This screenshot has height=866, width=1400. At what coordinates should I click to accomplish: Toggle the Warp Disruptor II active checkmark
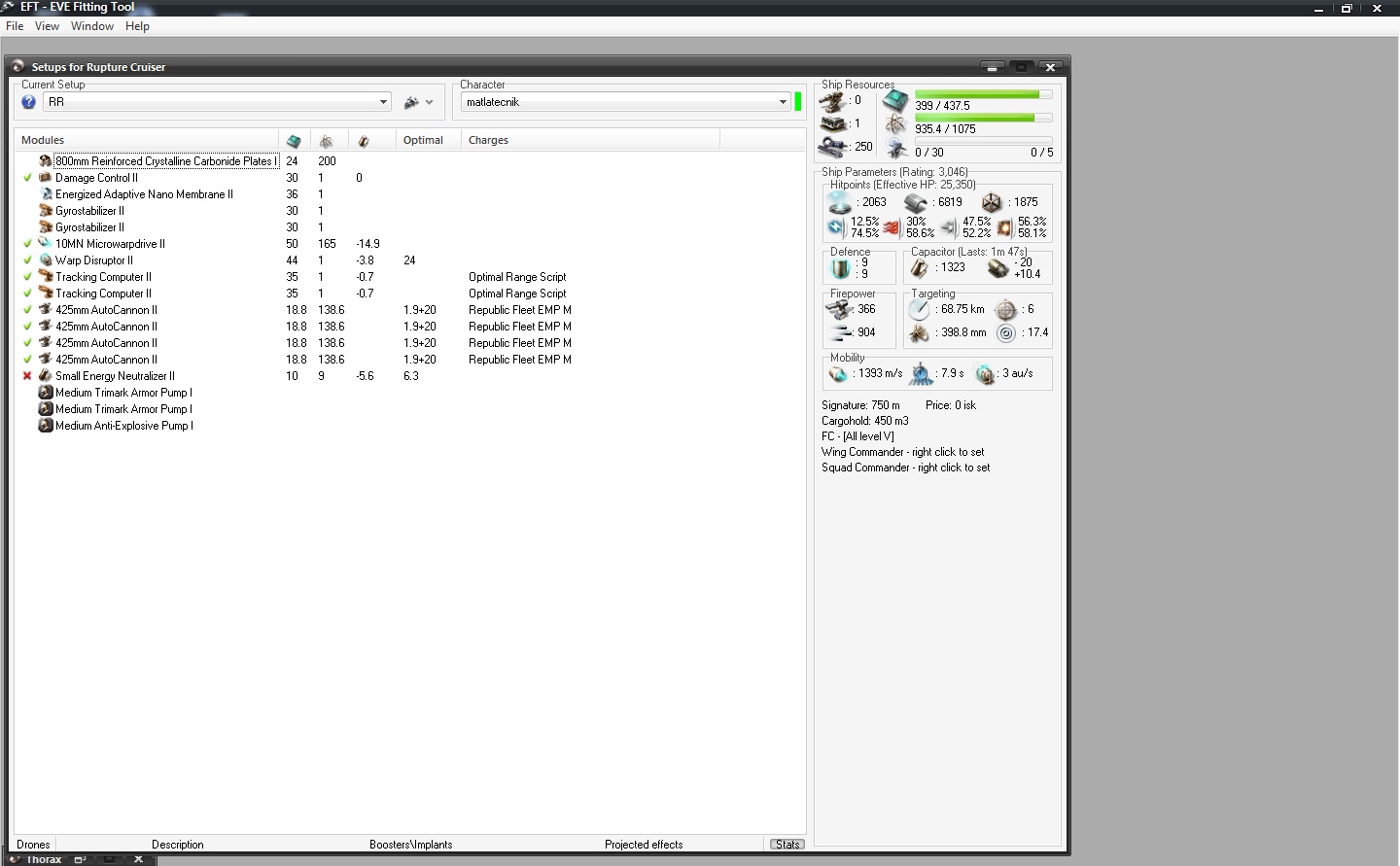click(27, 260)
